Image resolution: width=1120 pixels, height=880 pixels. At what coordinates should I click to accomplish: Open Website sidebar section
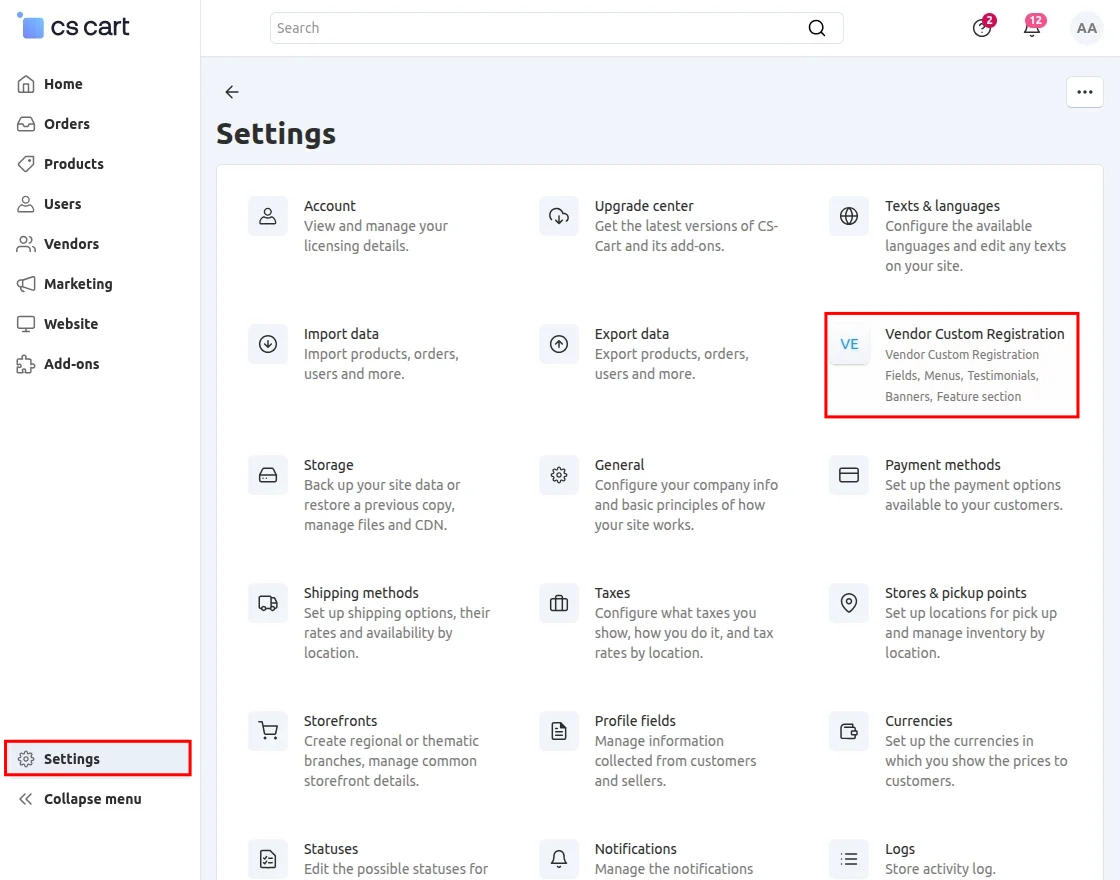(x=71, y=324)
